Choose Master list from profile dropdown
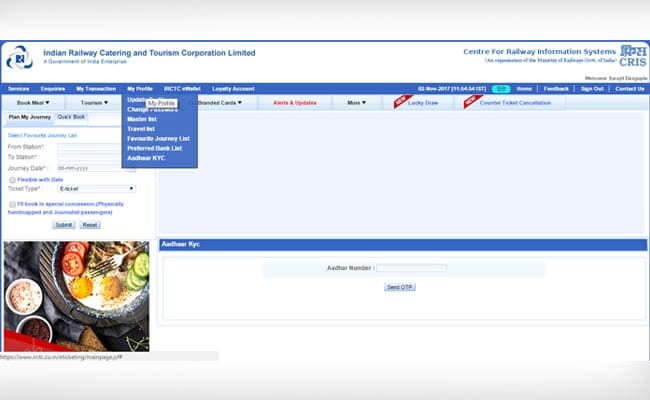The image size is (650, 400). point(142,119)
